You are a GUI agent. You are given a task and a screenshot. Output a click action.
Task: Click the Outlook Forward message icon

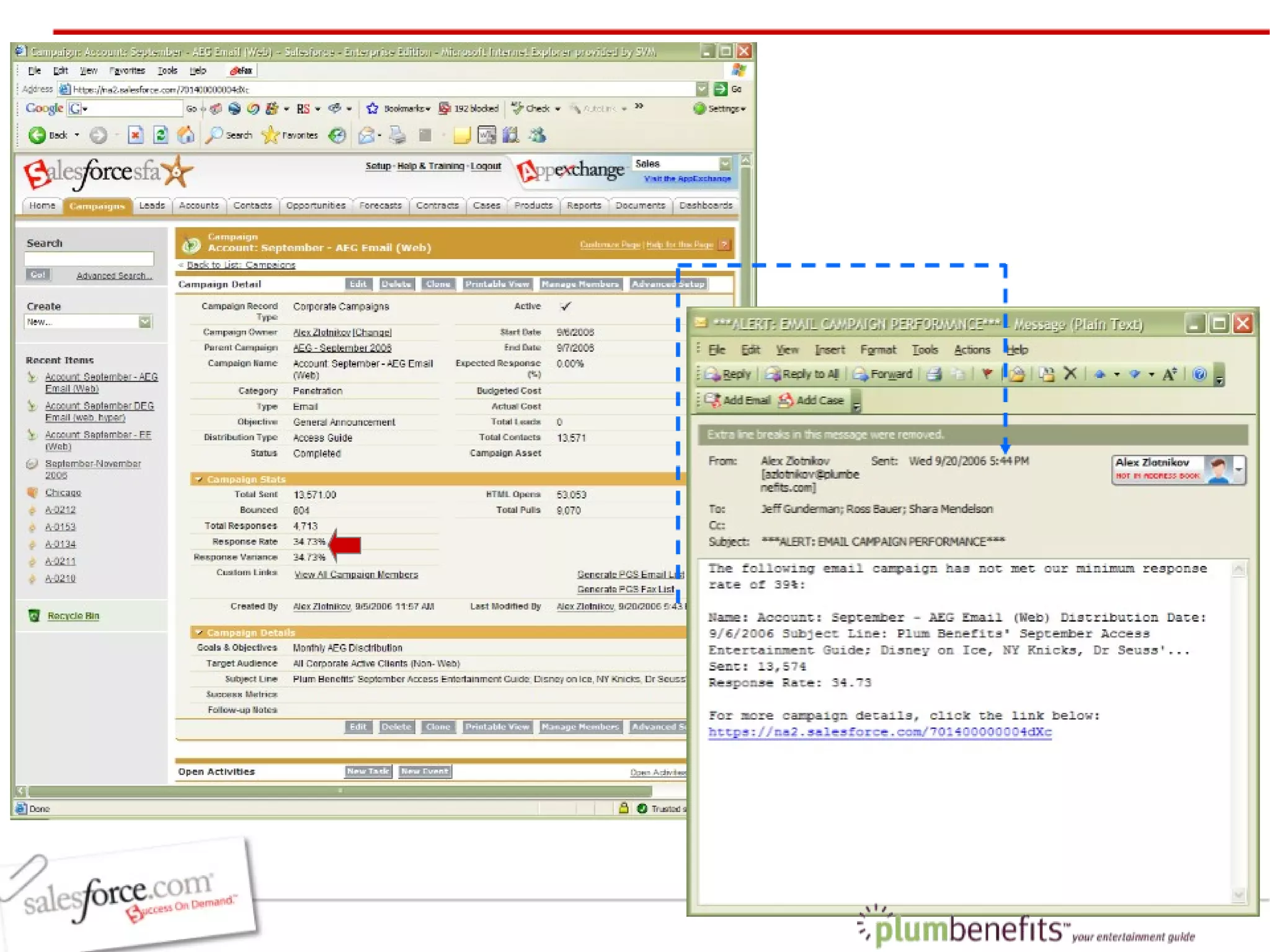(x=861, y=374)
